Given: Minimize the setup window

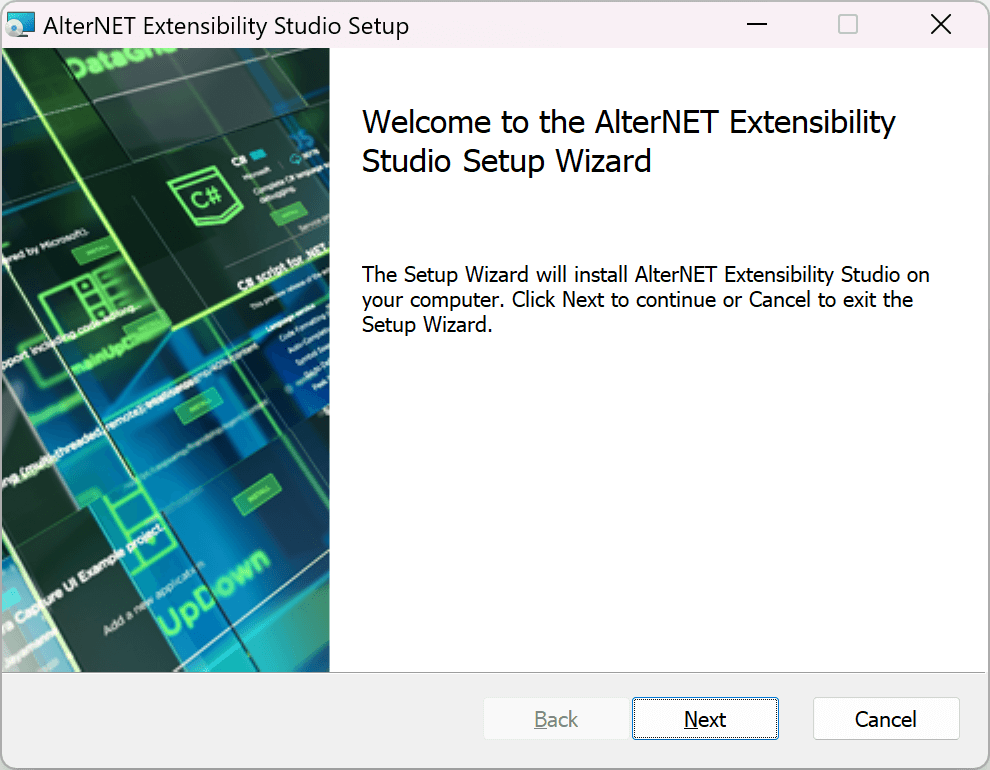Looking at the screenshot, I should 757,24.
